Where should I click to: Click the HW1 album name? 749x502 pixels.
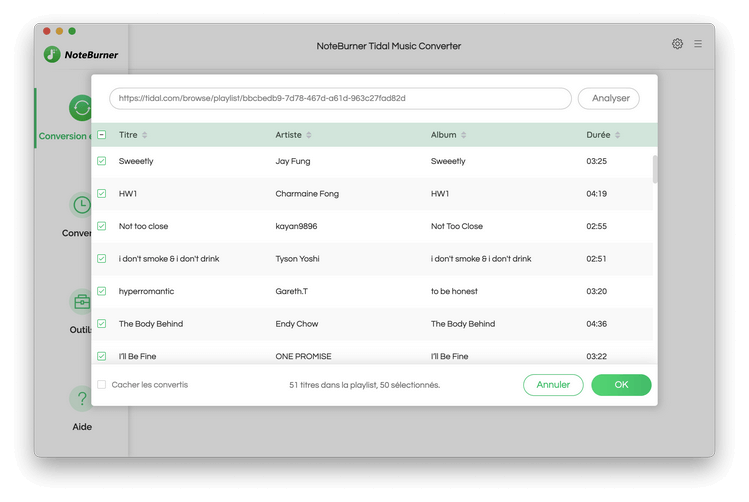439,193
